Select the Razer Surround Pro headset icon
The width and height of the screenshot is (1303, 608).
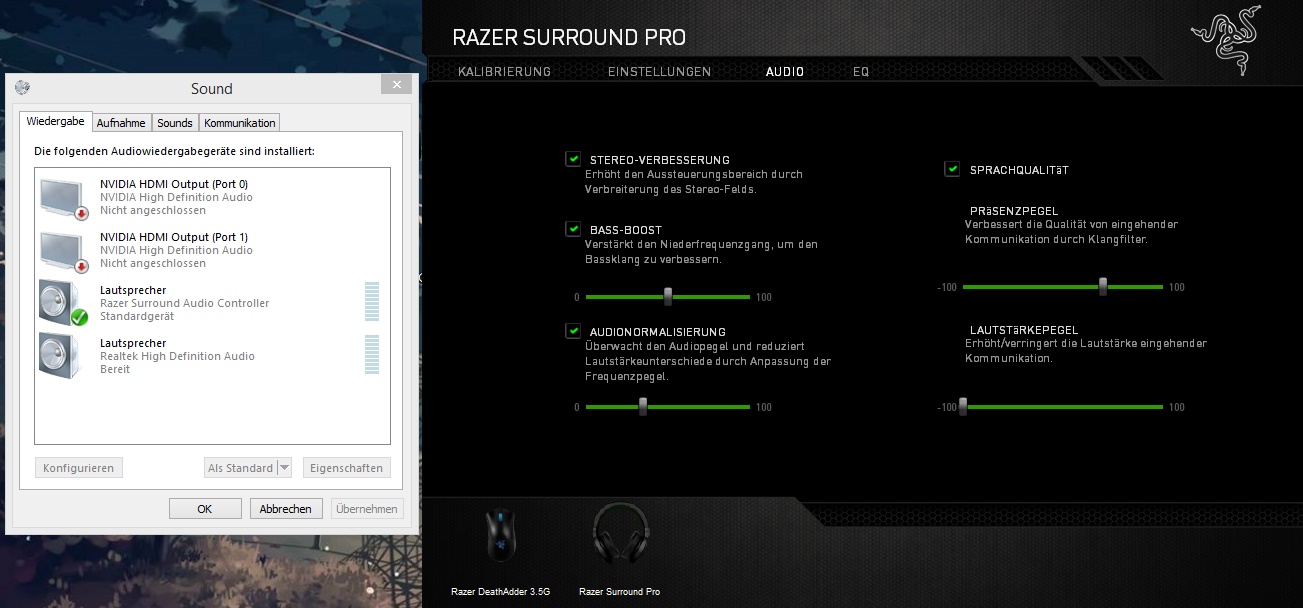coord(620,534)
